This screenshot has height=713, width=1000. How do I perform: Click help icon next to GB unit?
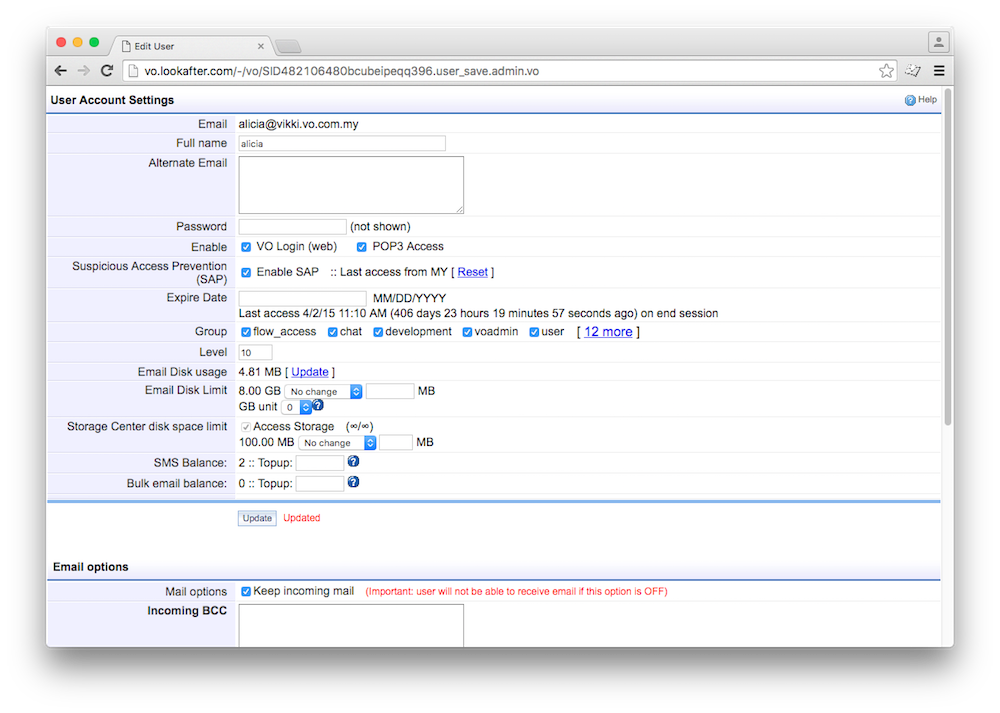[x=318, y=405]
